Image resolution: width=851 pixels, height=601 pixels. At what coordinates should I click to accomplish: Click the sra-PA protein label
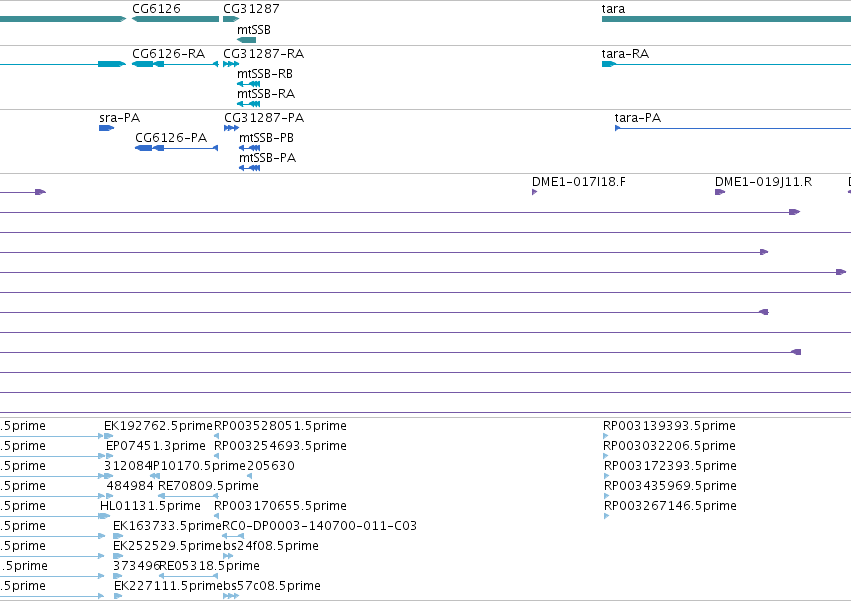tap(119, 118)
